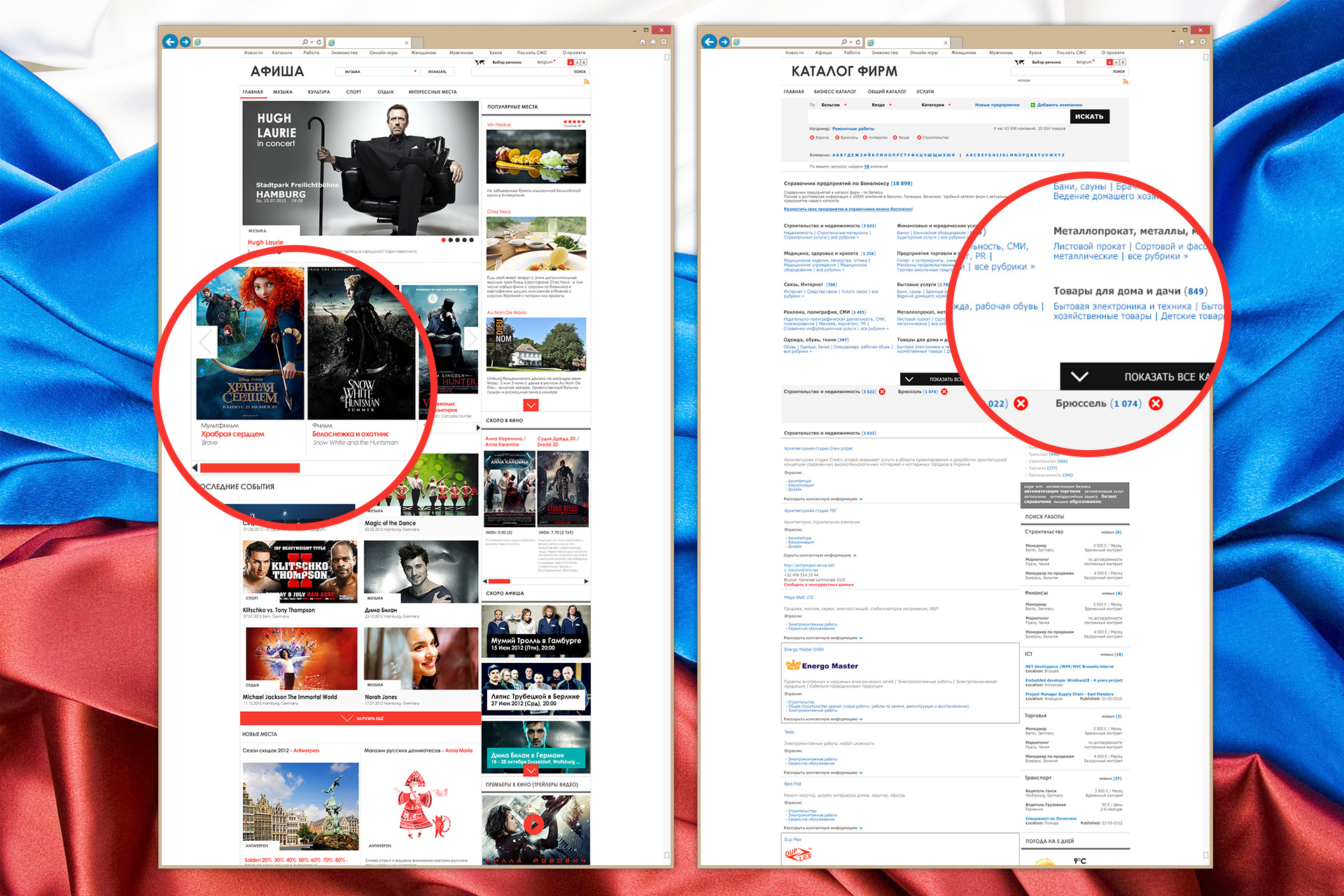Remove the Антверпен filter tag
The height and width of the screenshot is (896, 1344).
tap(865, 138)
